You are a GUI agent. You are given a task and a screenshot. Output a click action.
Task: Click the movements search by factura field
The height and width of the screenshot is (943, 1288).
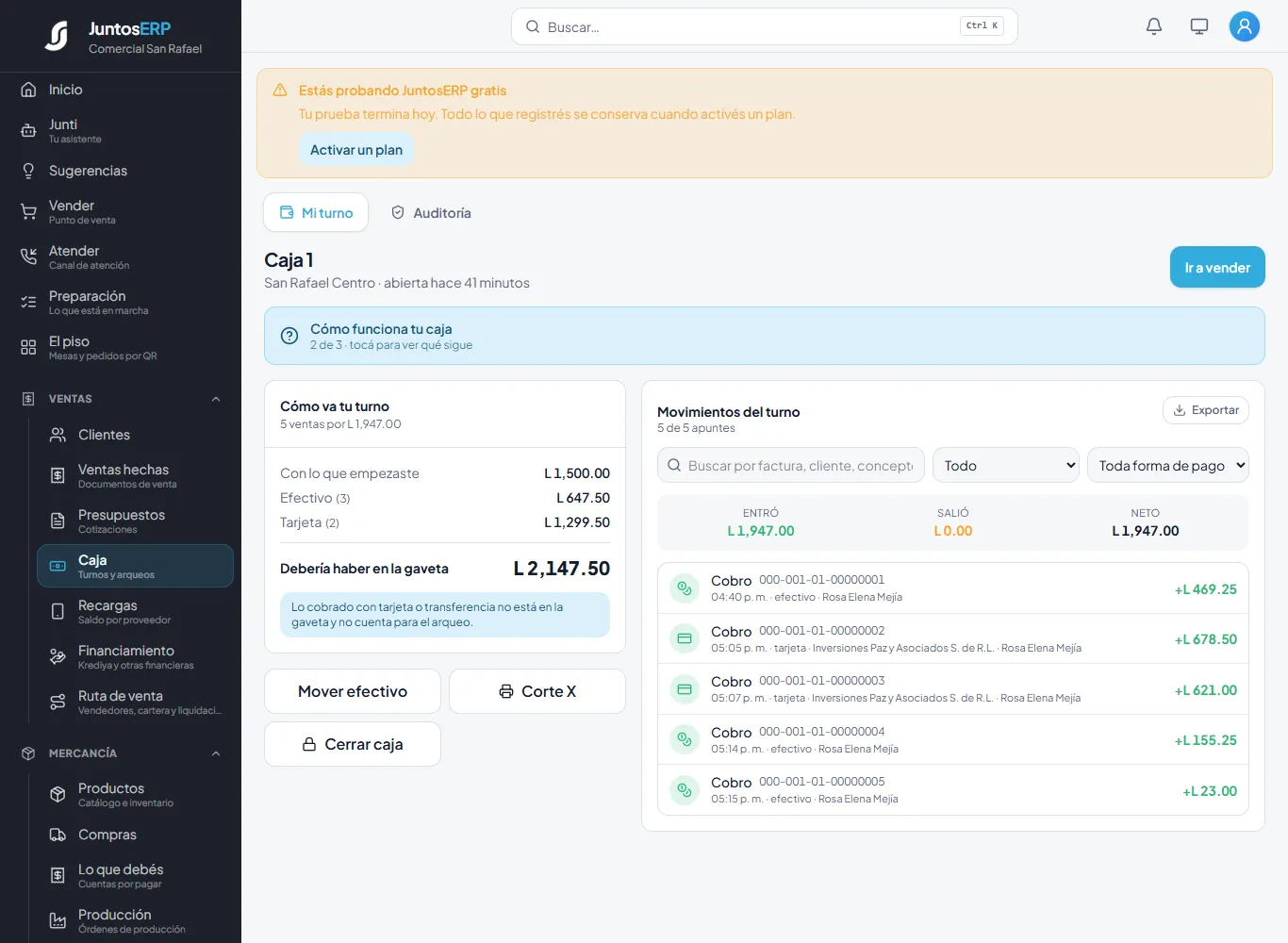791,465
